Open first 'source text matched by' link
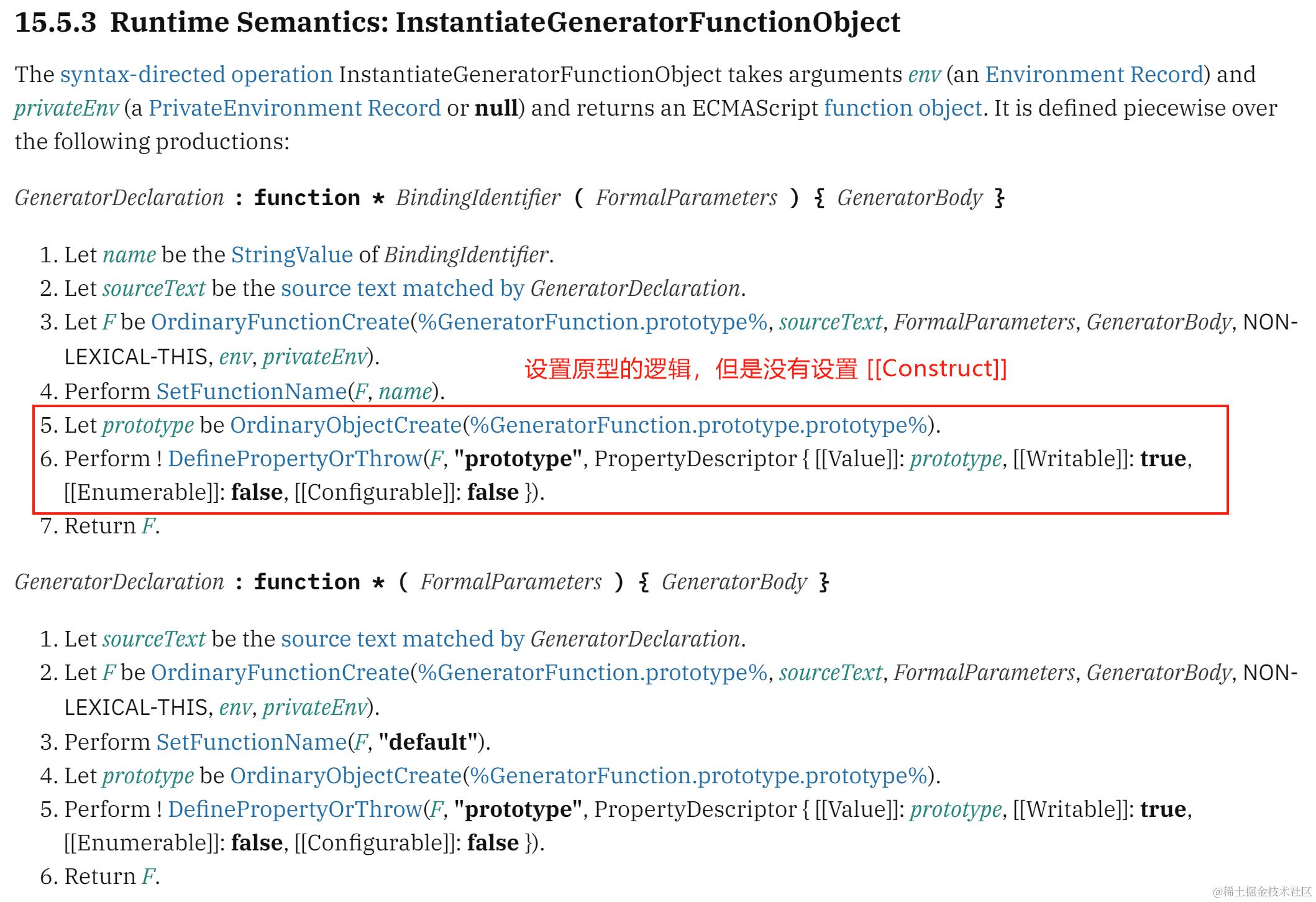Screen dimensions: 1316x902 403,288
